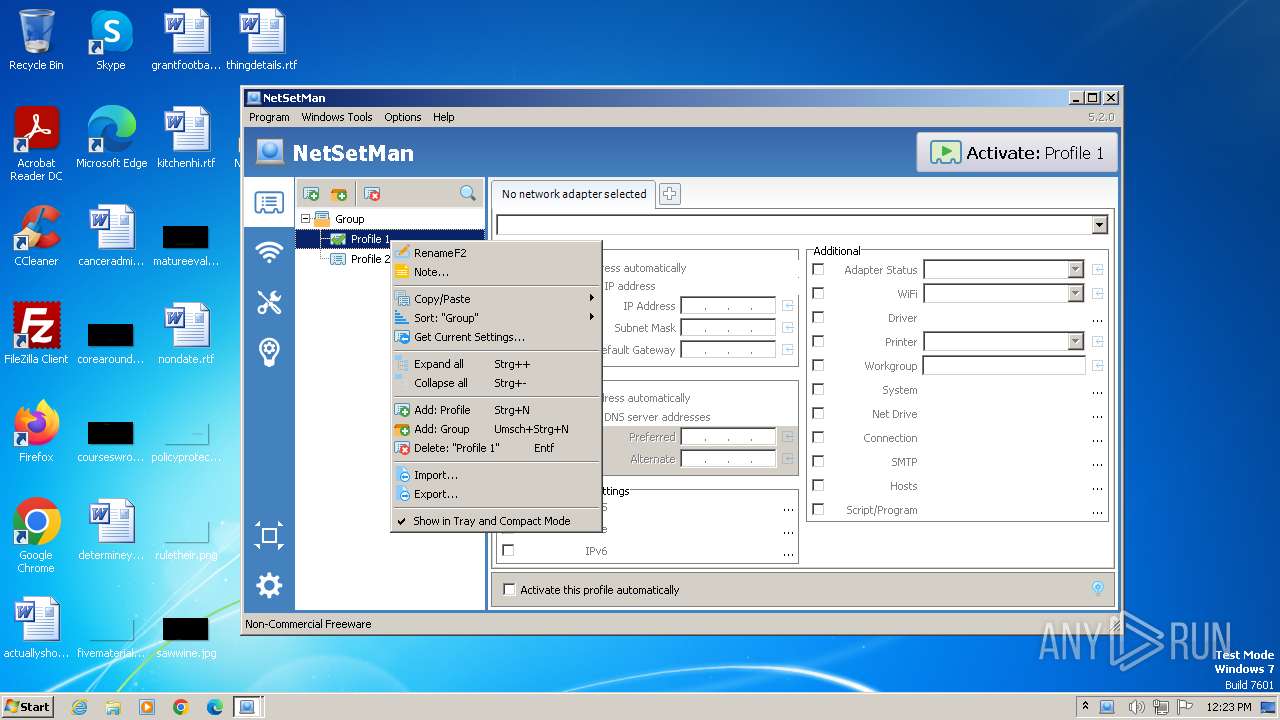Image resolution: width=1280 pixels, height=720 pixels.
Task: Expand the Copy/Paste submenu
Action: pos(496,299)
